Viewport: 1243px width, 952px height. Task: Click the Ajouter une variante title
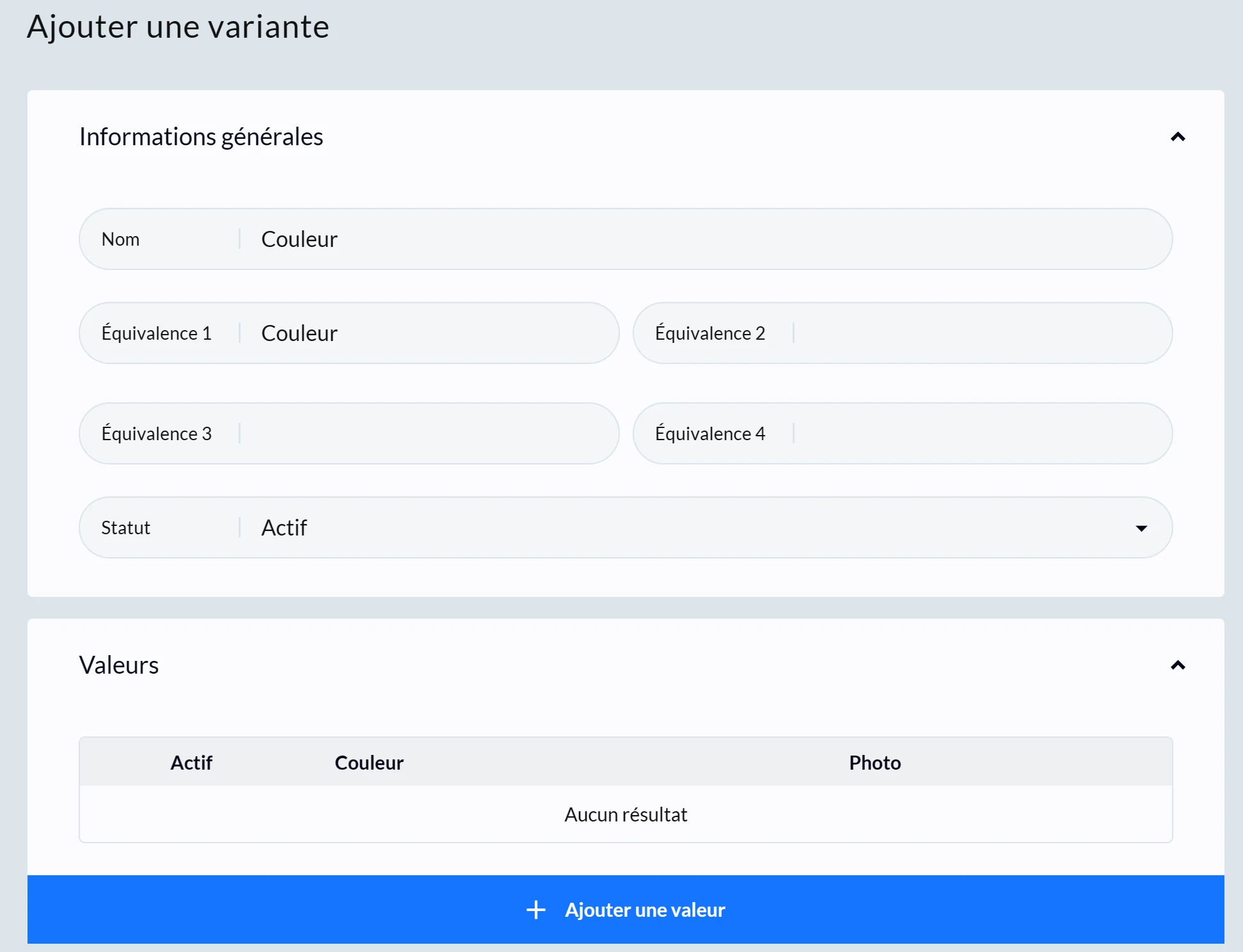click(178, 27)
